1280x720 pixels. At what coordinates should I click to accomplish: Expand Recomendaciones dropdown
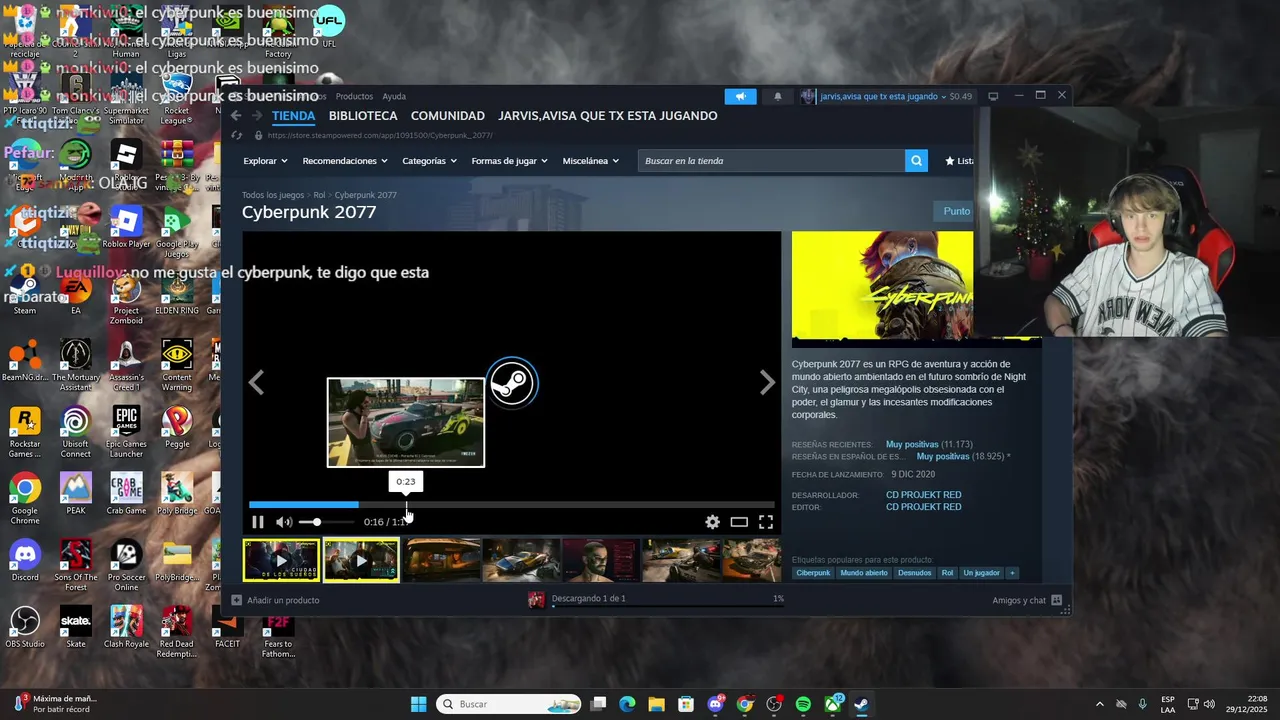[345, 161]
